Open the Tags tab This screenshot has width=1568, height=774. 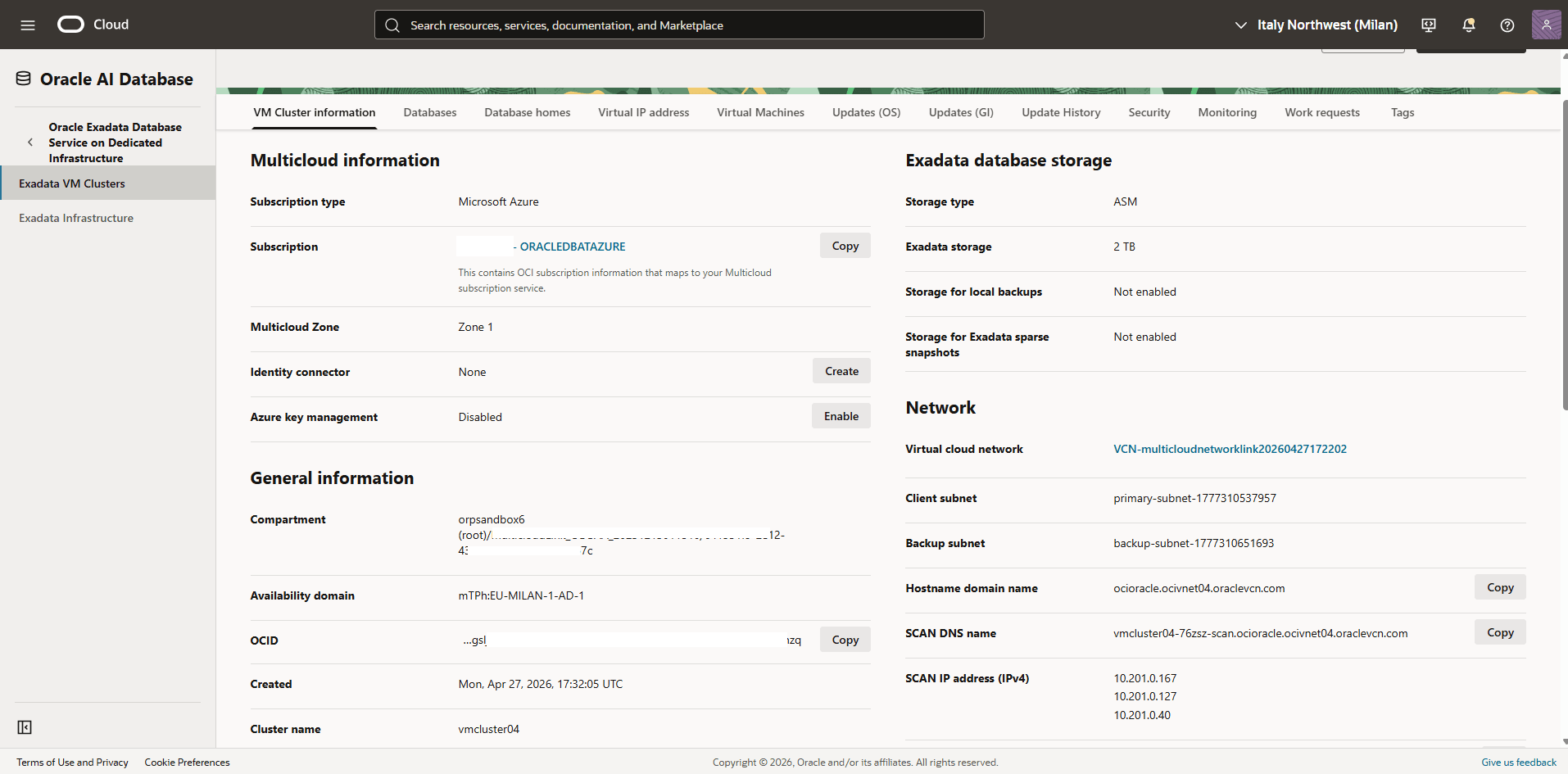point(1403,112)
